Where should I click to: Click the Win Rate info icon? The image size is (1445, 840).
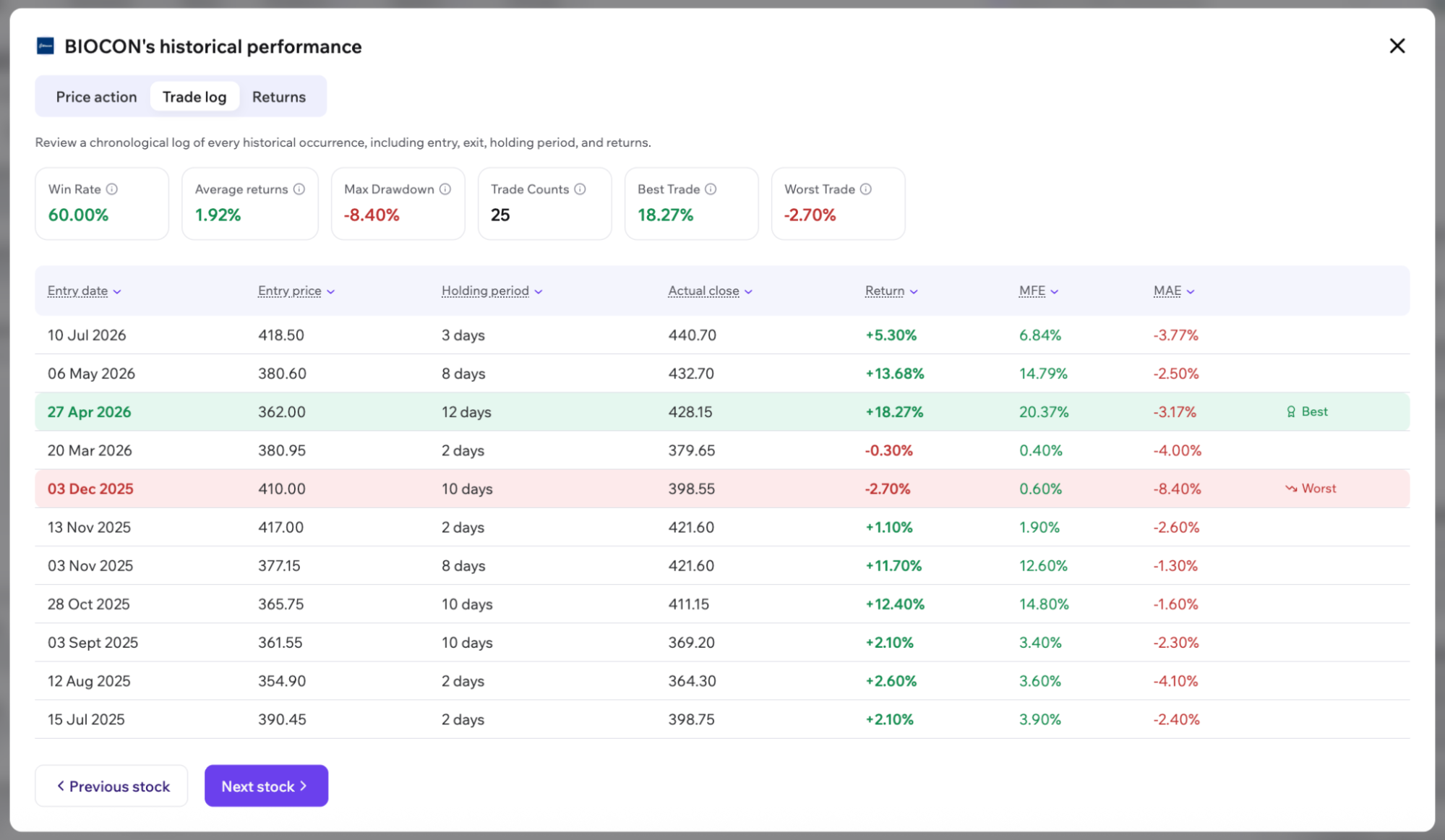(x=112, y=189)
